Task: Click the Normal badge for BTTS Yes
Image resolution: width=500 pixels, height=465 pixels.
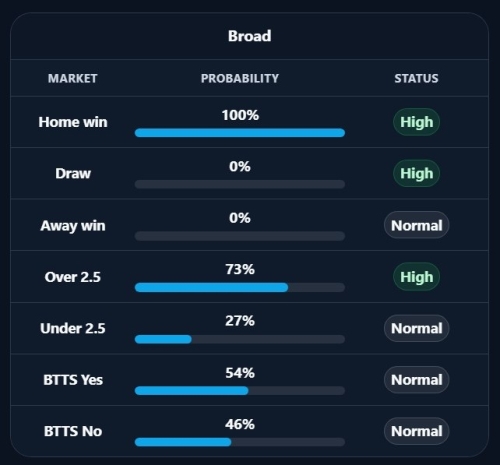Action: (416, 380)
